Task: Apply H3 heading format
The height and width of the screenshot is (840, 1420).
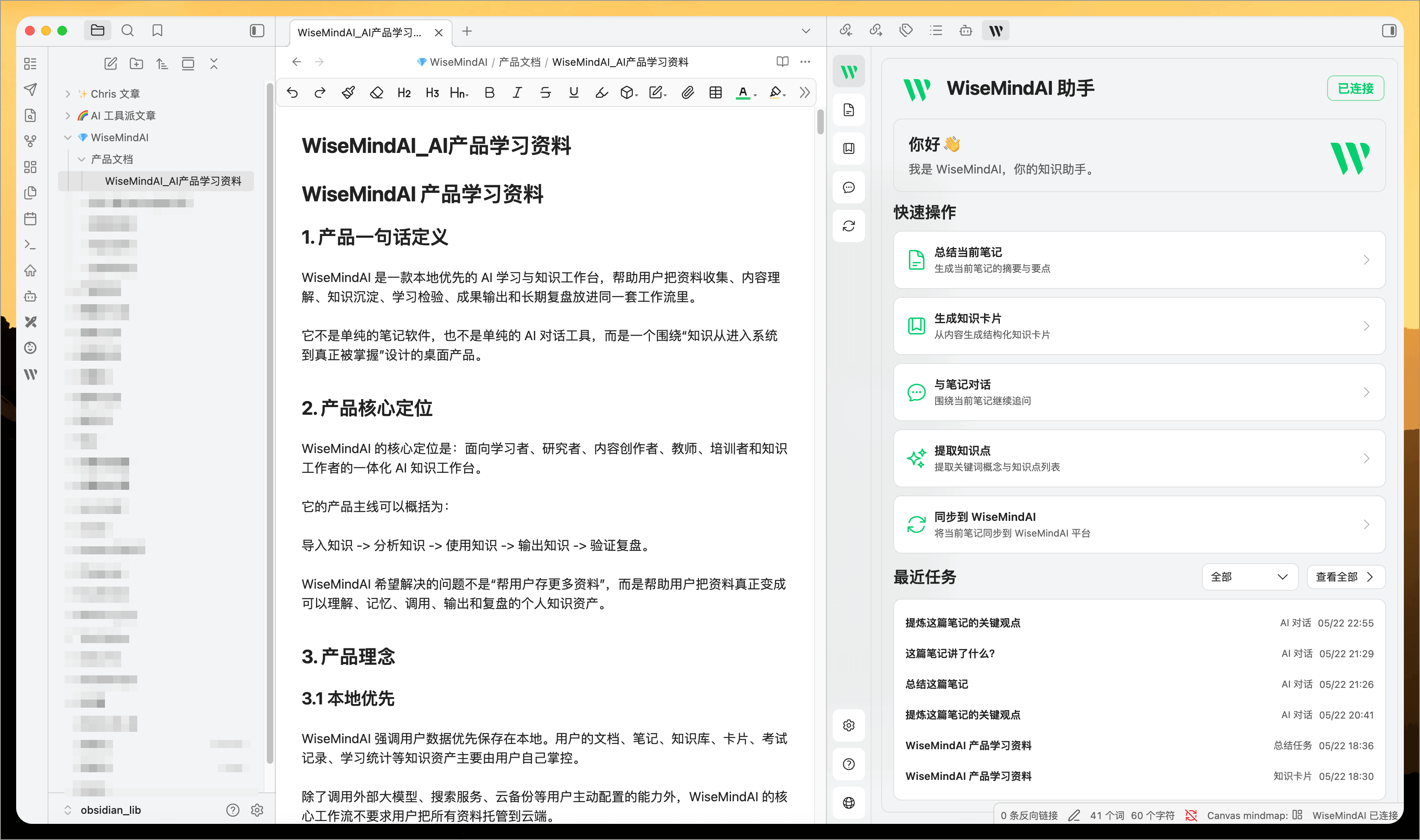Action: pos(432,92)
